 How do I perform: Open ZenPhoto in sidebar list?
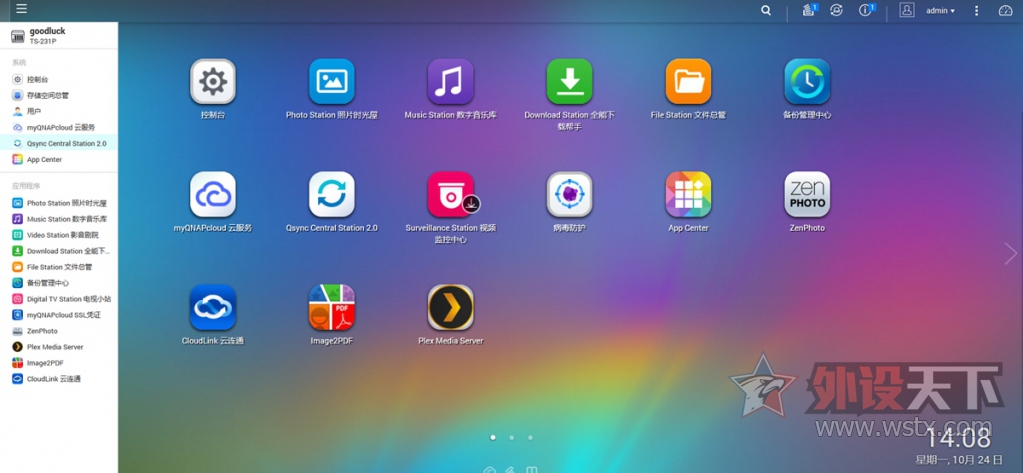click(59, 331)
